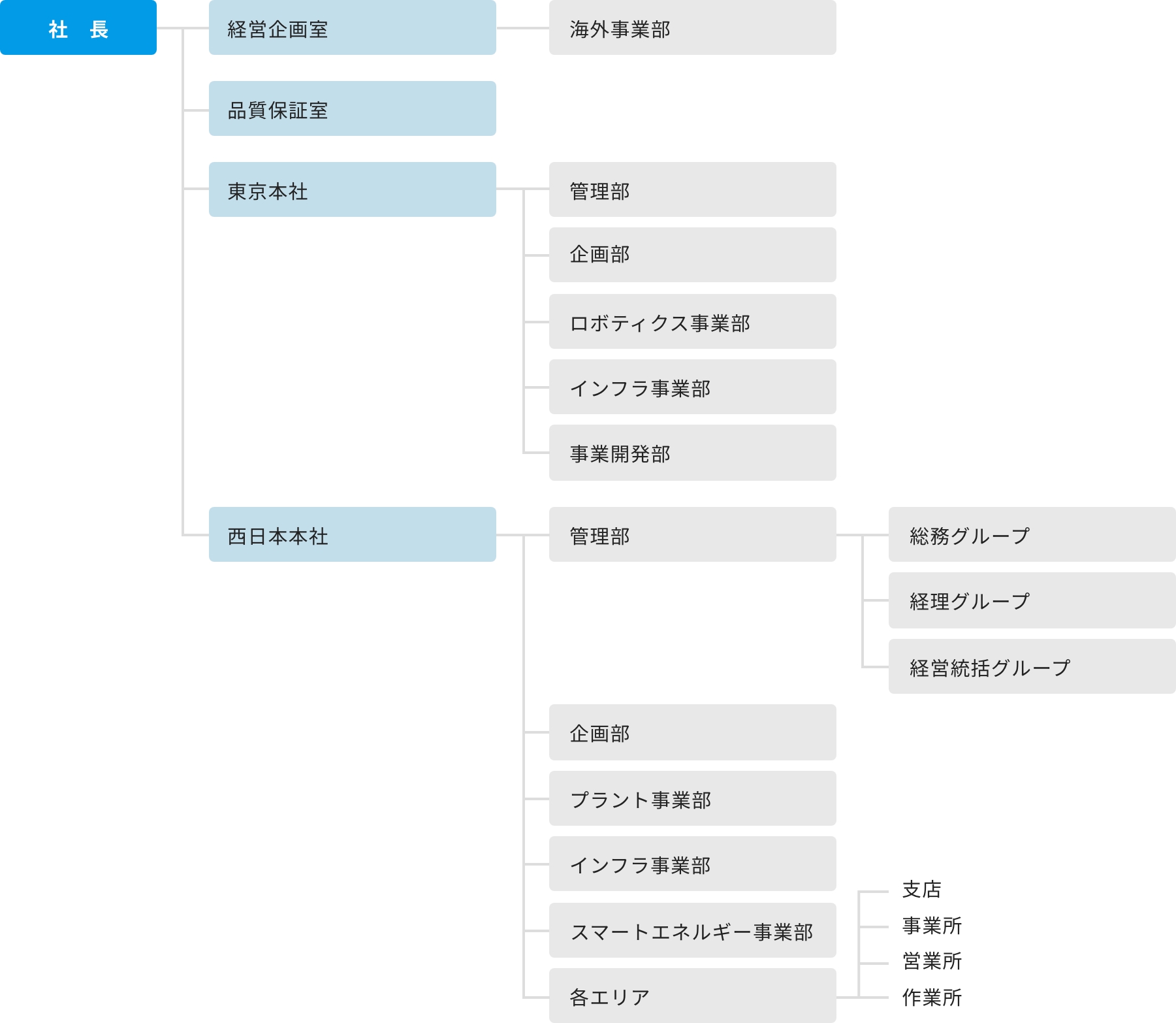Select the 経営企画室 node
Screen dimensions: 1176x1023
click(352, 28)
